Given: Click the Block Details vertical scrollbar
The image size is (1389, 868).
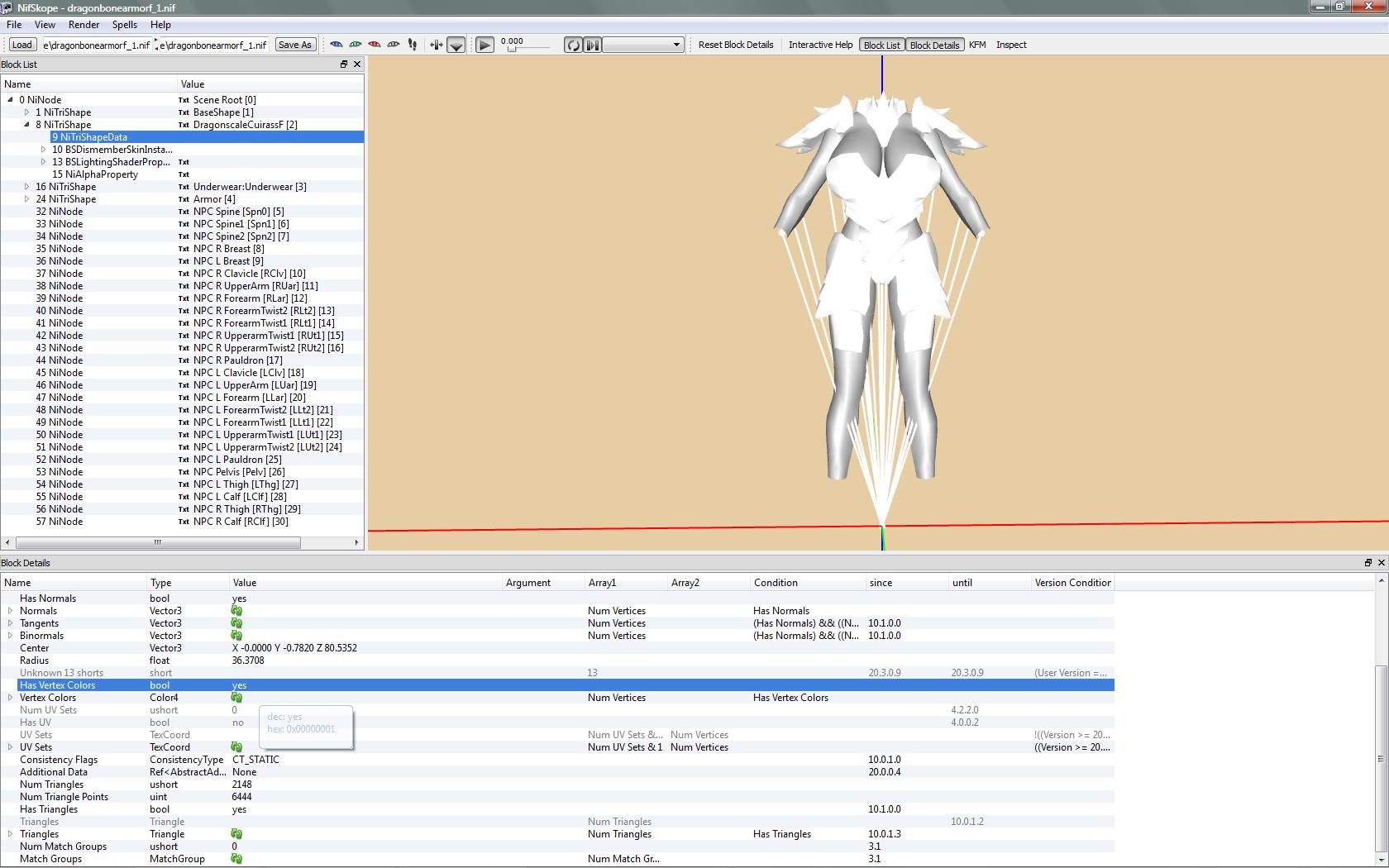Looking at the screenshot, I should [x=1382, y=759].
